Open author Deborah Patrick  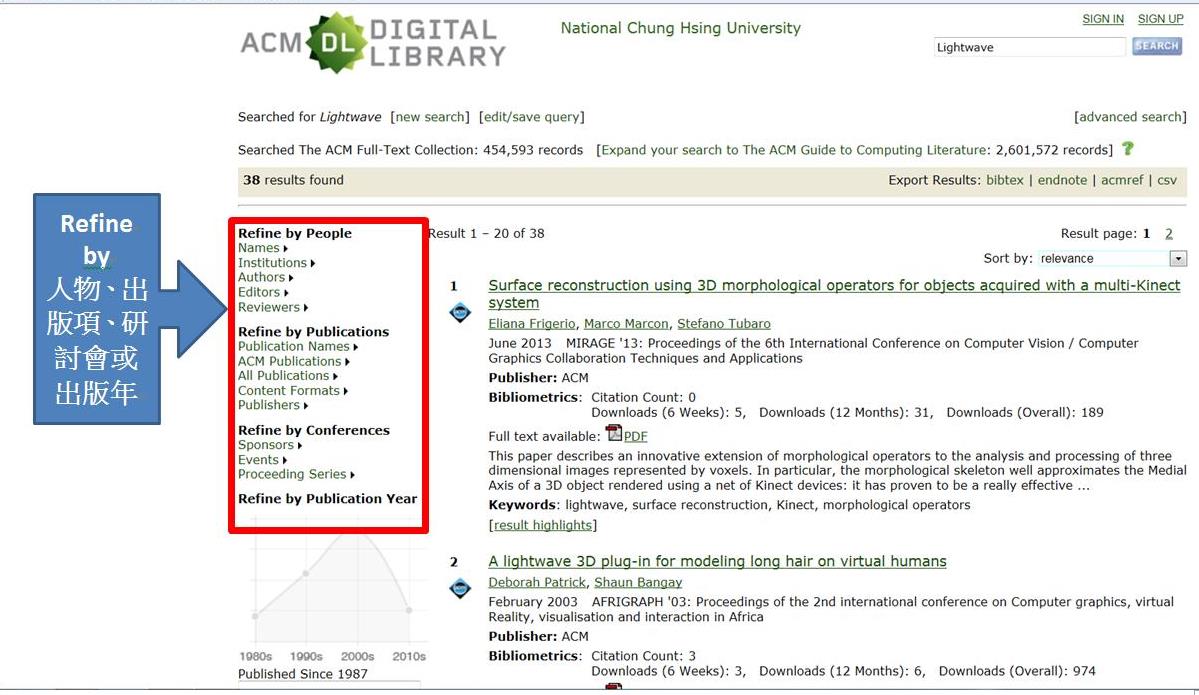point(537,583)
